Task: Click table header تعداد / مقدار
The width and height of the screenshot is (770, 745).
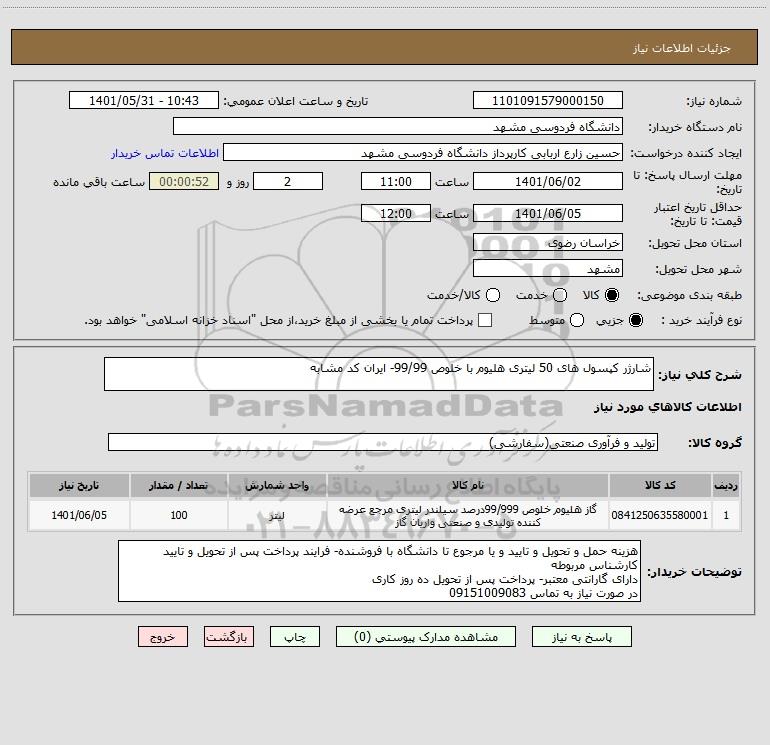Action: [x=179, y=485]
